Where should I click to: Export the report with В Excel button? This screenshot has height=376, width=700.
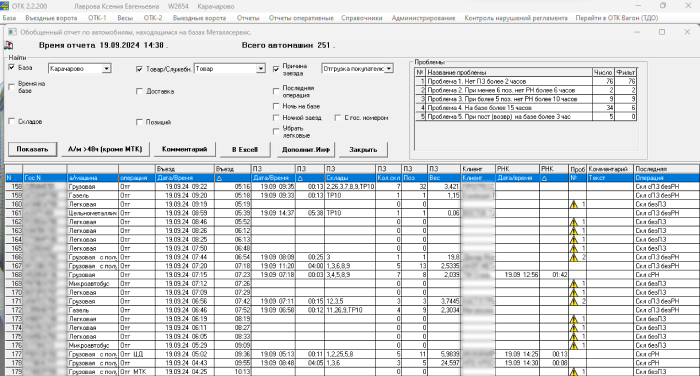[x=245, y=149]
